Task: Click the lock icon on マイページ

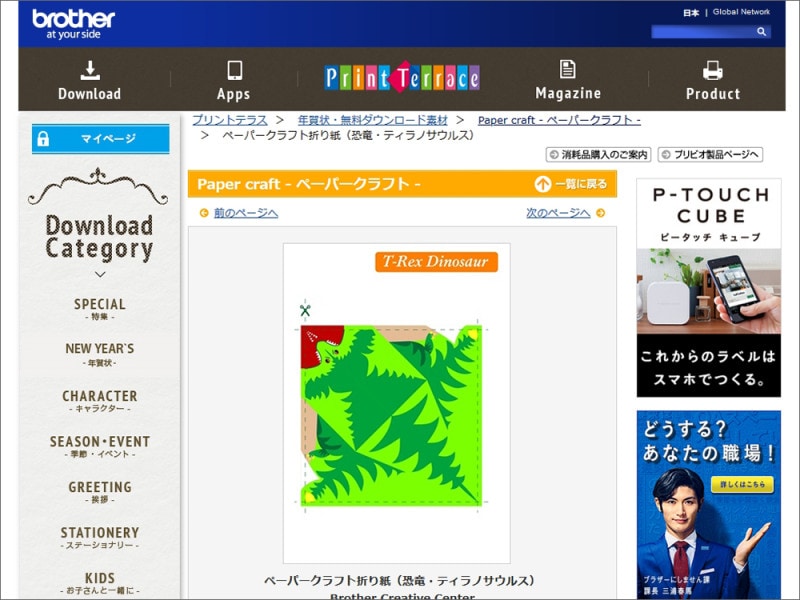Action: click(x=46, y=139)
